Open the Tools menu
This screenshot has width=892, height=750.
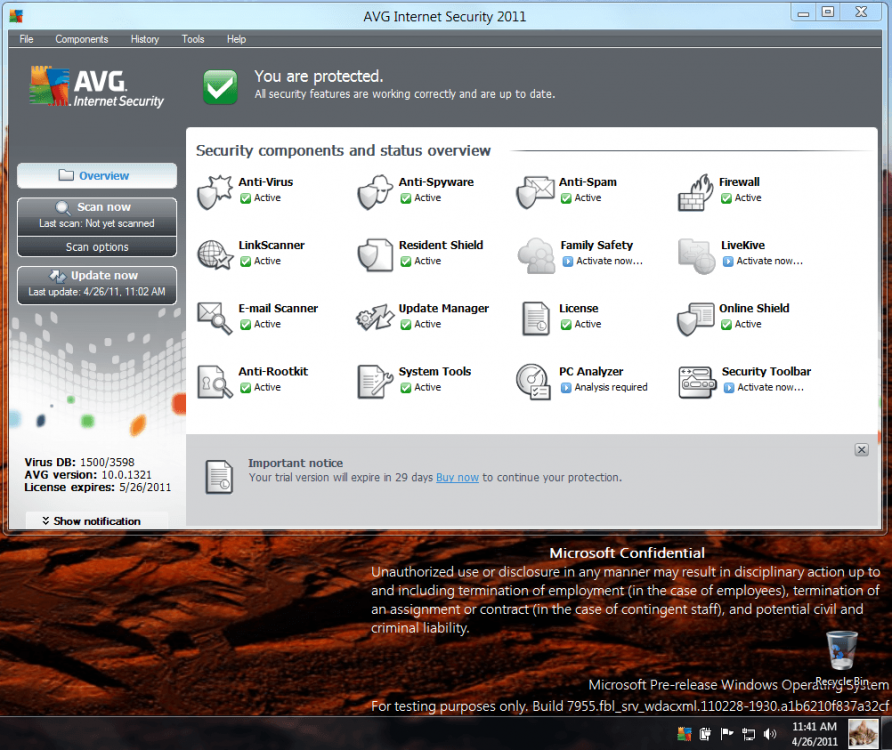(x=193, y=39)
